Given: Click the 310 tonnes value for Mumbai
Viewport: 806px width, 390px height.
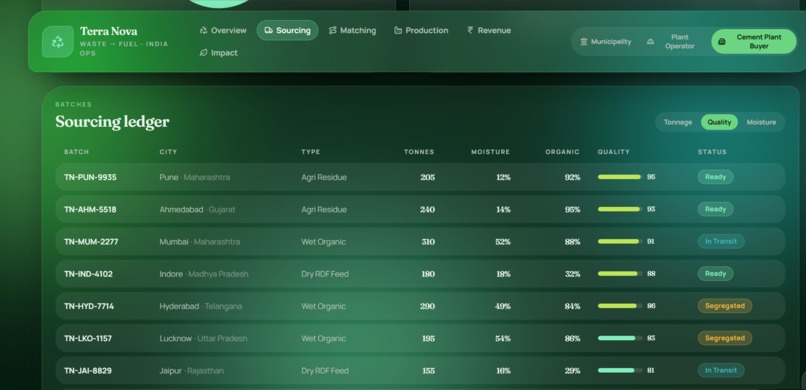Looking at the screenshot, I should pos(428,242).
